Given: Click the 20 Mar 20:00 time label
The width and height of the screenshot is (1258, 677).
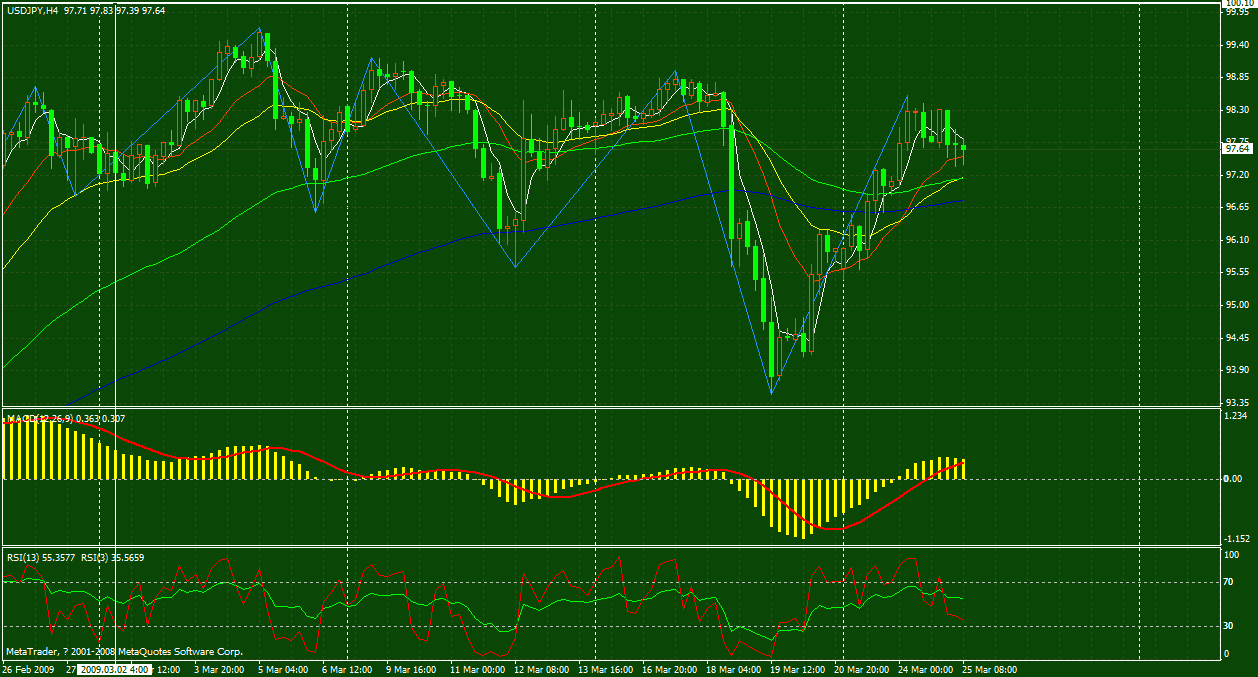Looking at the screenshot, I should coord(863,669).
